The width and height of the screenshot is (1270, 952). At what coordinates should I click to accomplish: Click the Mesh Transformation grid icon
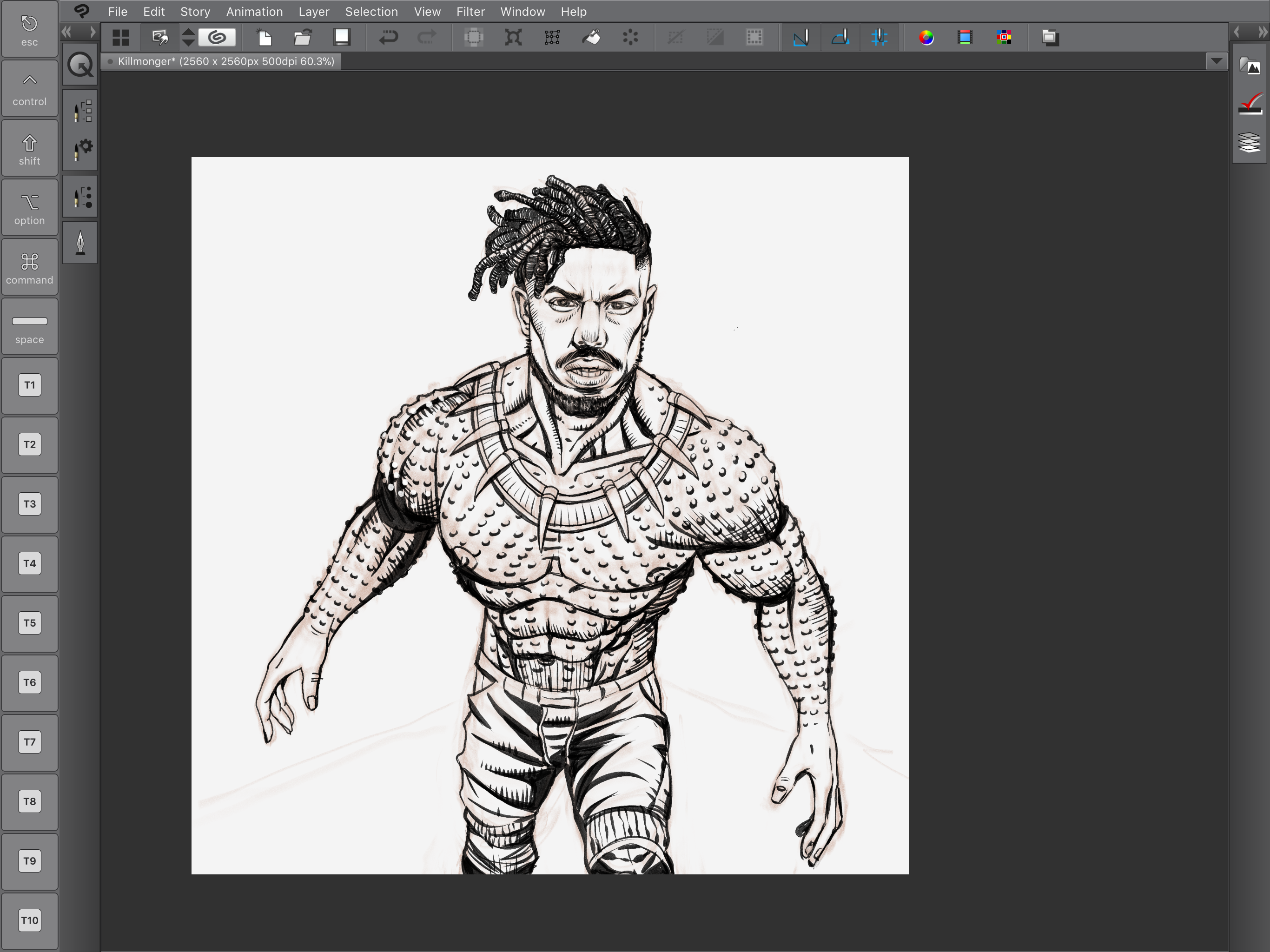point(552,38)
